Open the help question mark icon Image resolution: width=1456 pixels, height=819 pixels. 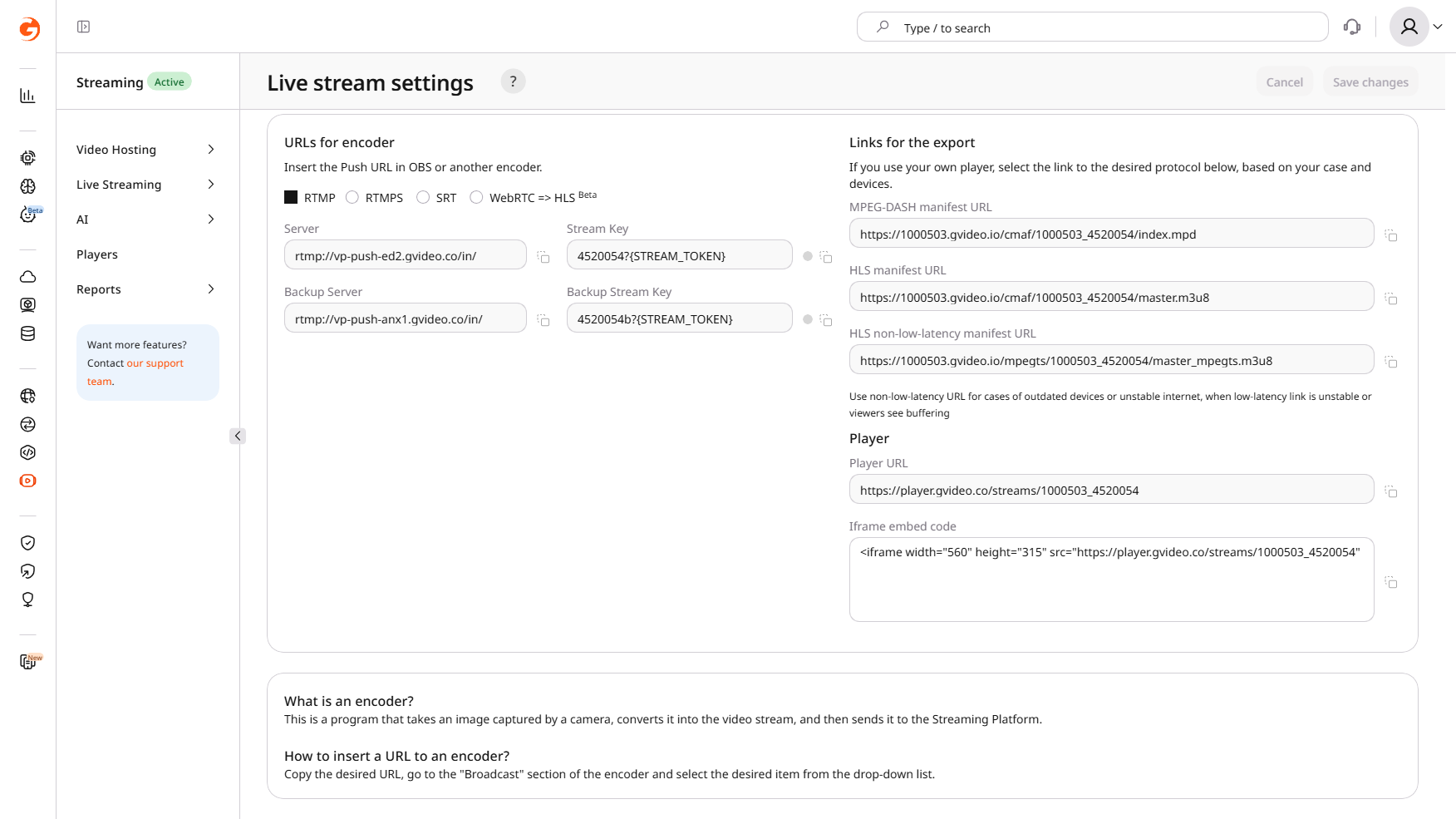513,81
